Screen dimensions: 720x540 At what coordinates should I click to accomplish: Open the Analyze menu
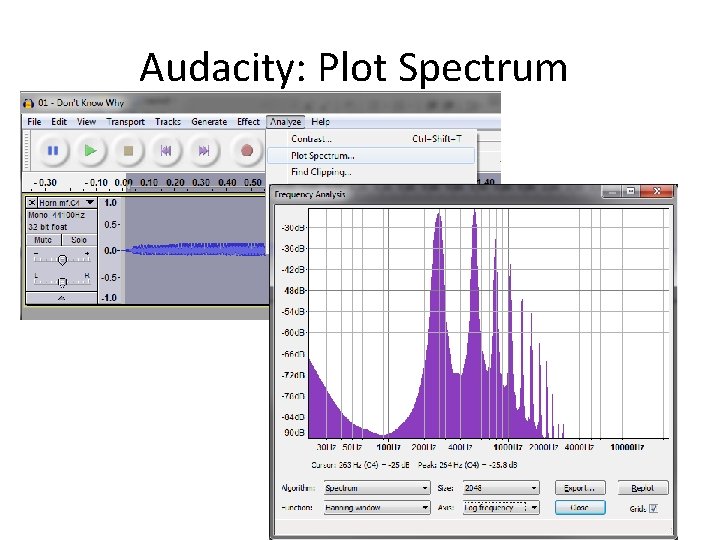click(x=285, y=122)
